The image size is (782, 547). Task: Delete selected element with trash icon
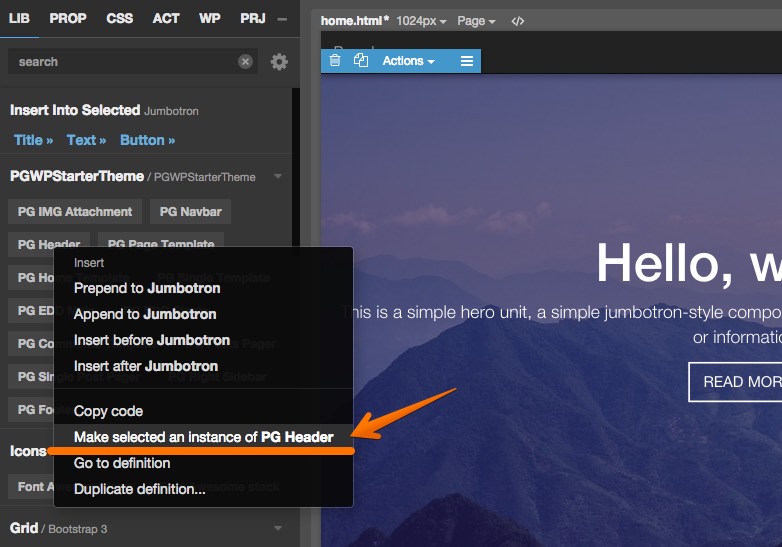(x=335, y=61)
